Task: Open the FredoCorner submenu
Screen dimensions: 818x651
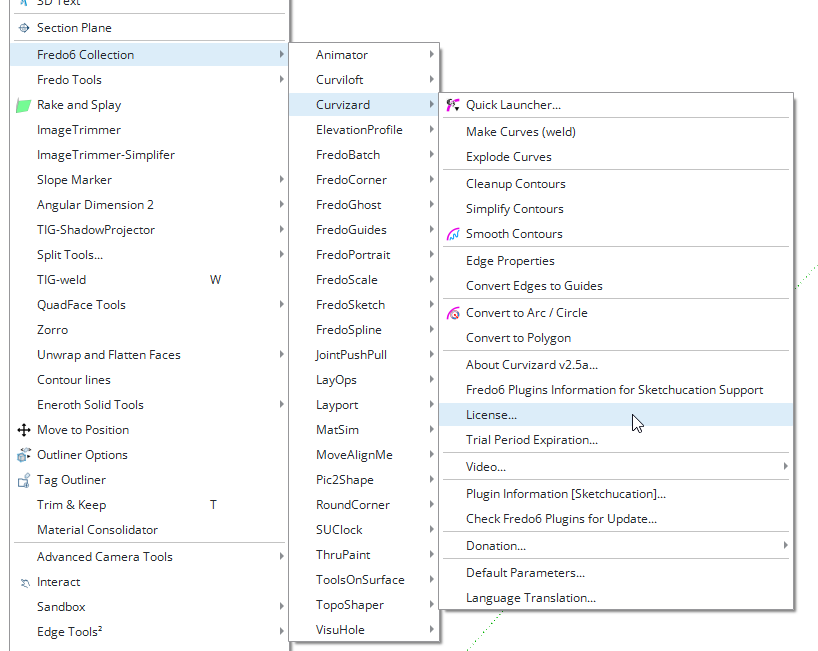Action: coord(364,180)
